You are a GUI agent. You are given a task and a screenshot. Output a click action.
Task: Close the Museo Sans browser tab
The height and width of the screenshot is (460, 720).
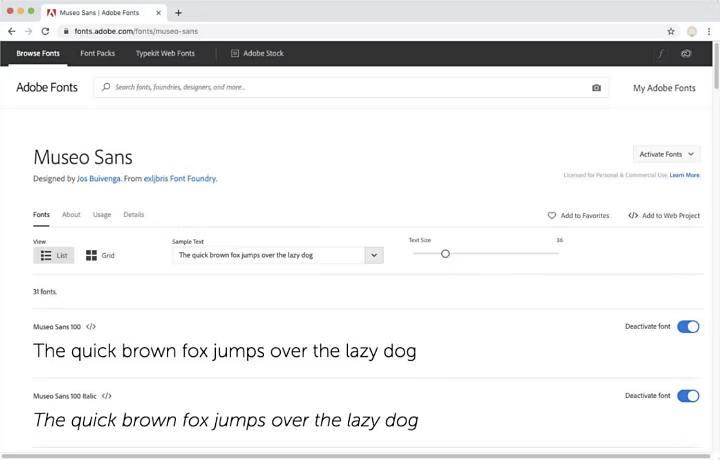[x=158, y=13]
